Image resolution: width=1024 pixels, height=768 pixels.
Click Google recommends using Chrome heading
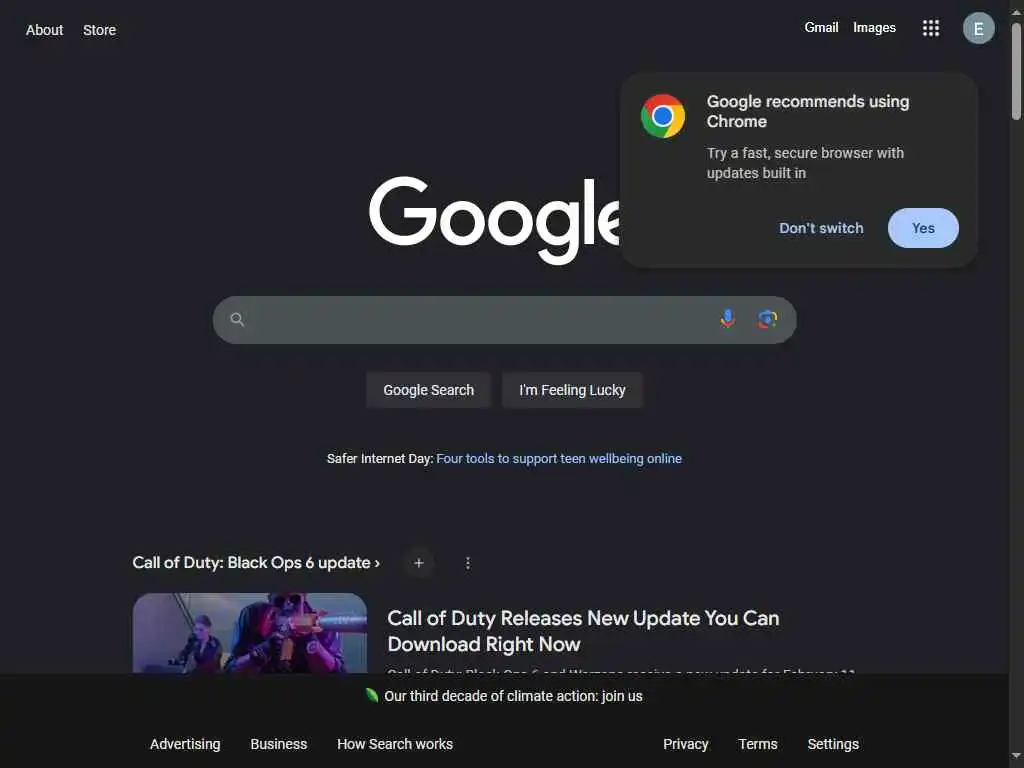[x=808, y=111]
